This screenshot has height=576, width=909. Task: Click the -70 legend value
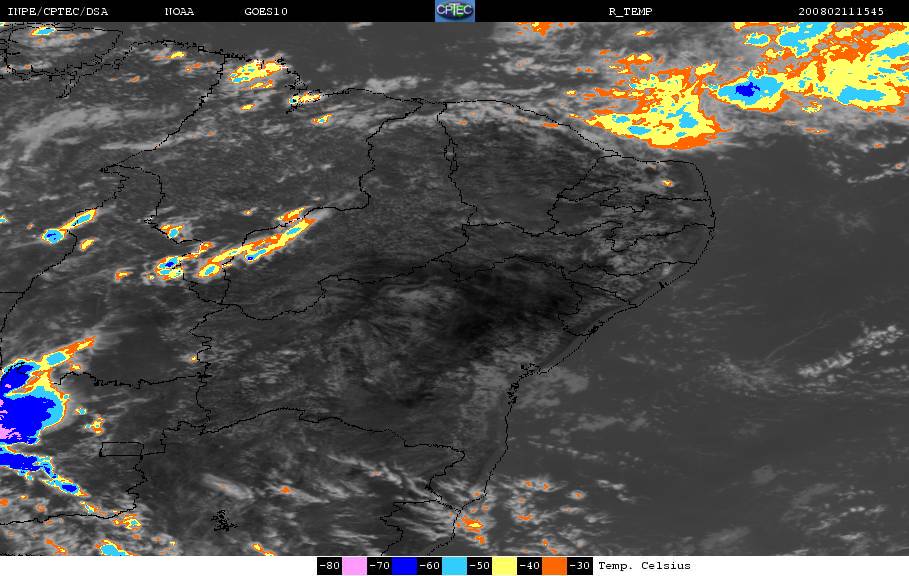click(379, 566)
